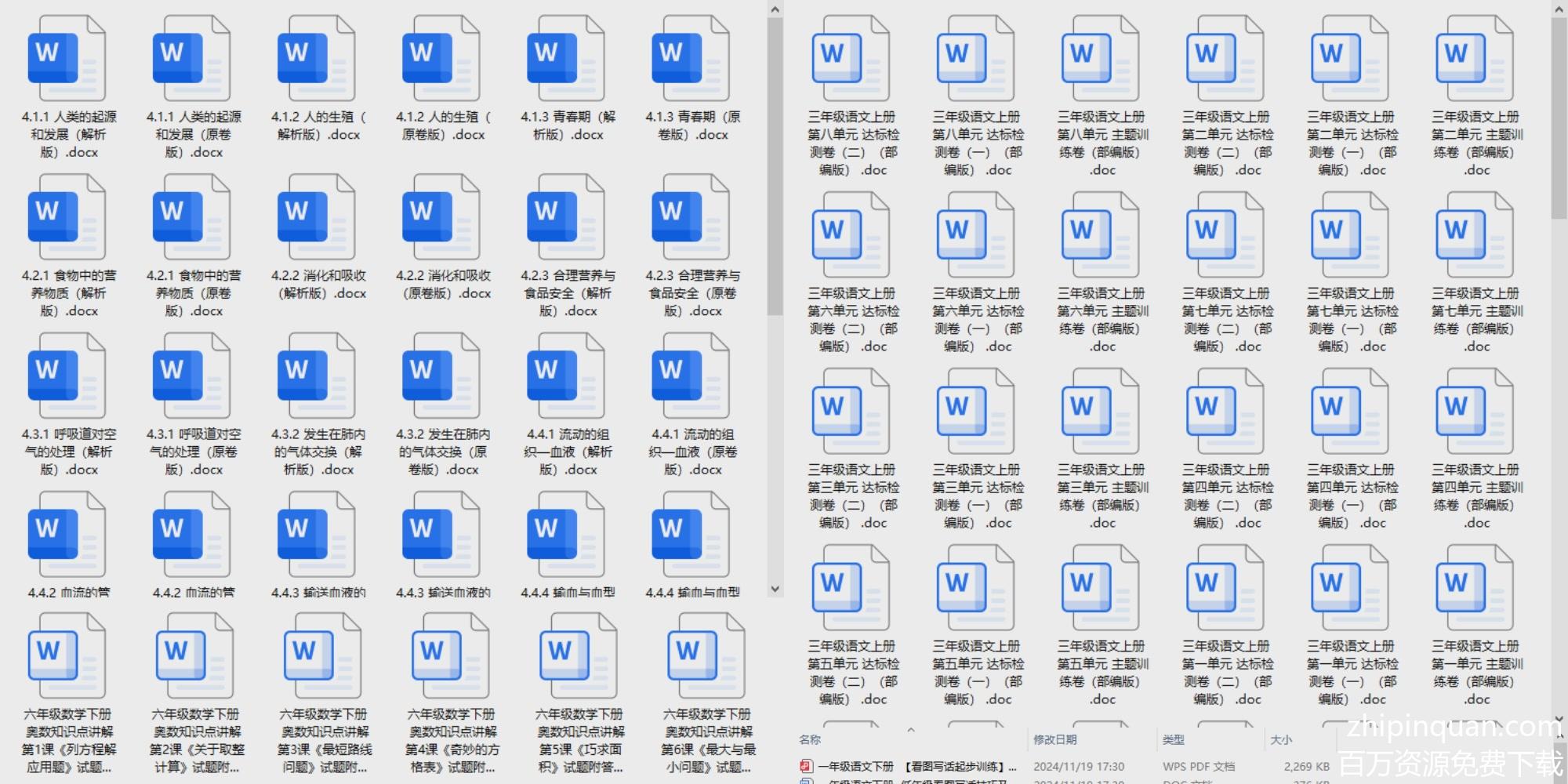Sort the file list by 名称 column

(810, 739)
